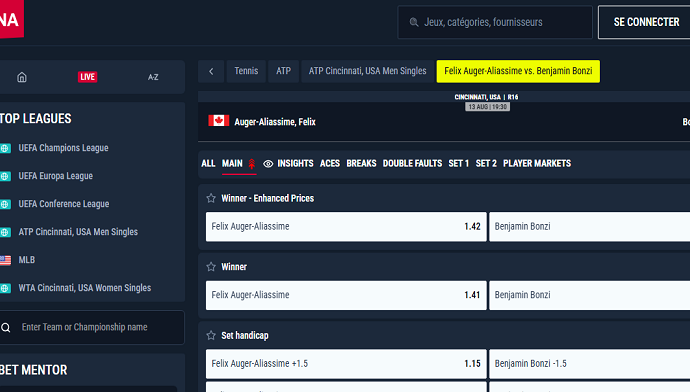Screen dimensions: 690x392
Task: Switch to the SET 2 tab
Action: (x=486, y=164)
